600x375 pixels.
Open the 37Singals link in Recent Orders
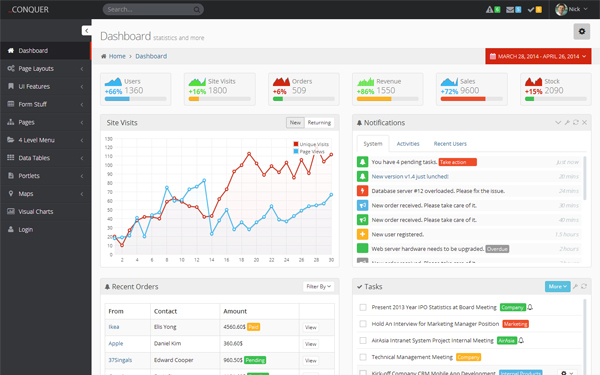tap(120, 360)
